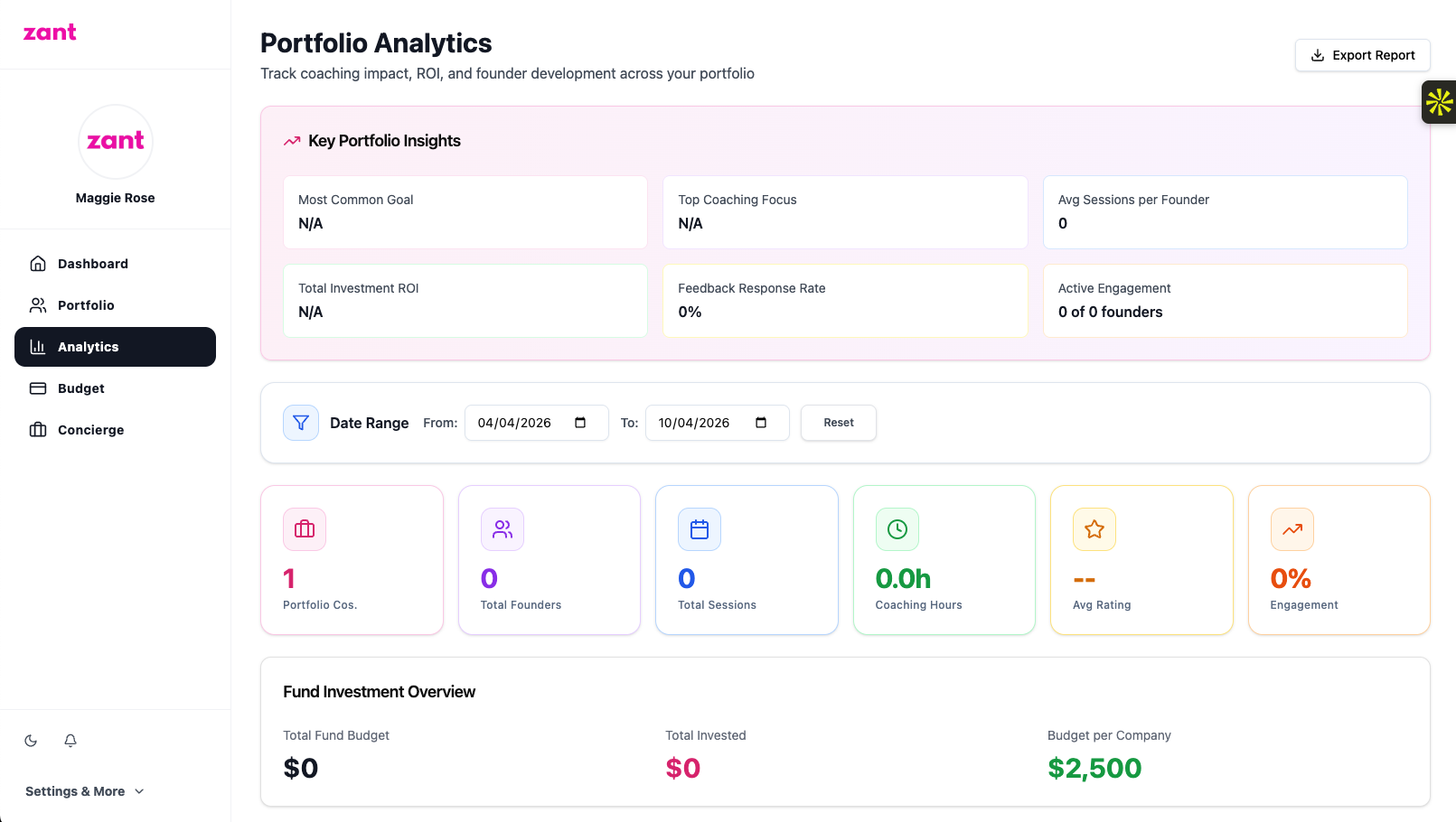Viewport: 1456px width, 822px height.
Task: Click the Date Range filter funnel icon
Action: 301,423
